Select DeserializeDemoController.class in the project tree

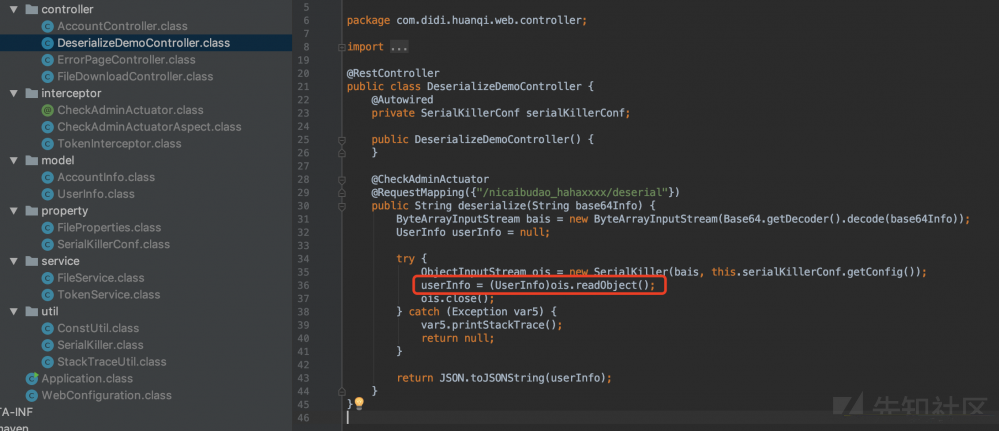[143, 43]
